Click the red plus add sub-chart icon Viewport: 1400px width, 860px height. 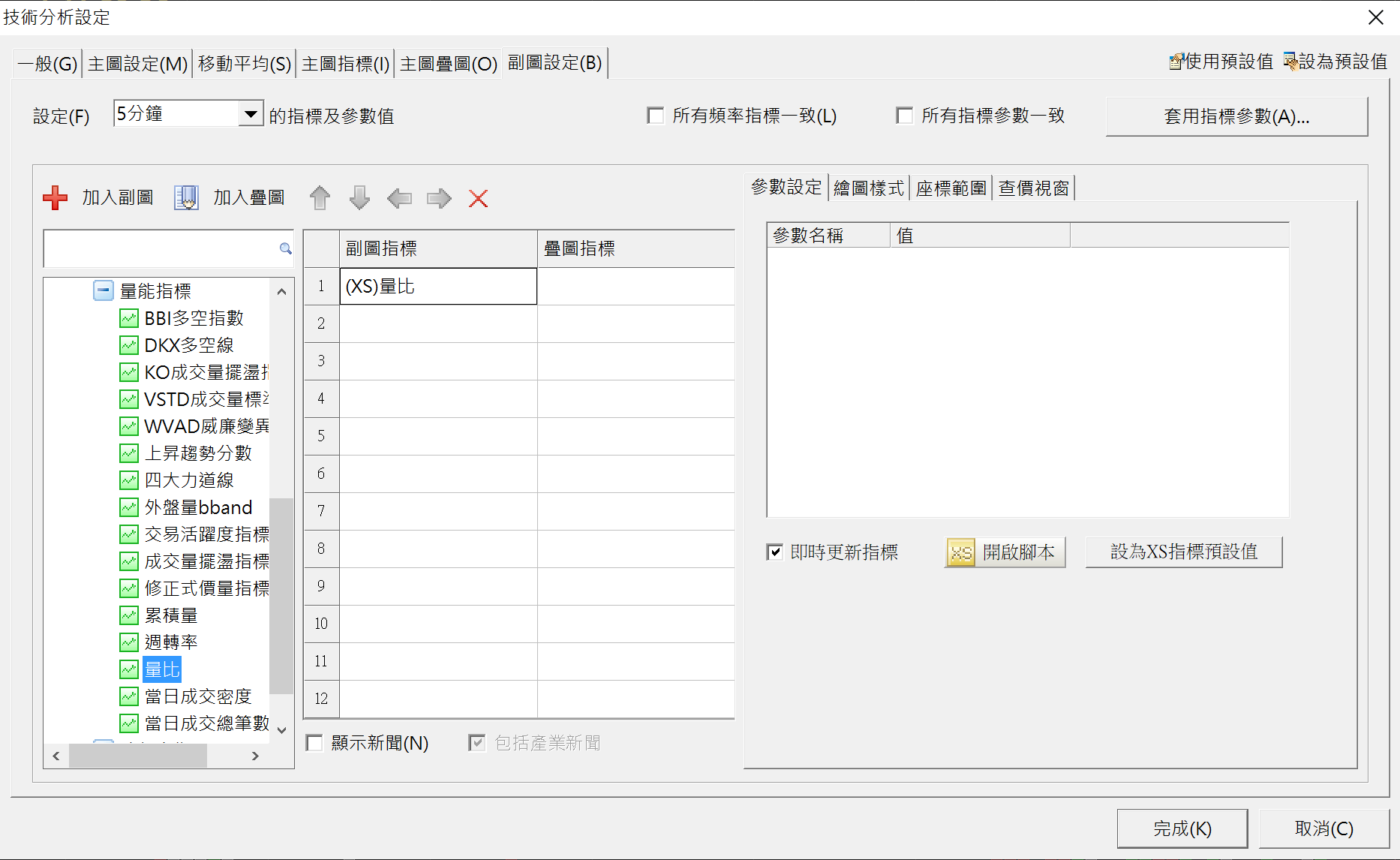tap(56, 198)
